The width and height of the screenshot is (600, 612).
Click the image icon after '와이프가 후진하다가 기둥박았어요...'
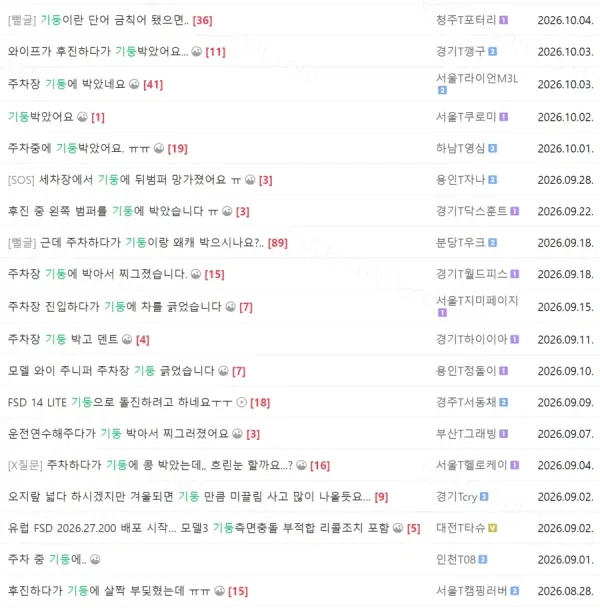[196, 51]
